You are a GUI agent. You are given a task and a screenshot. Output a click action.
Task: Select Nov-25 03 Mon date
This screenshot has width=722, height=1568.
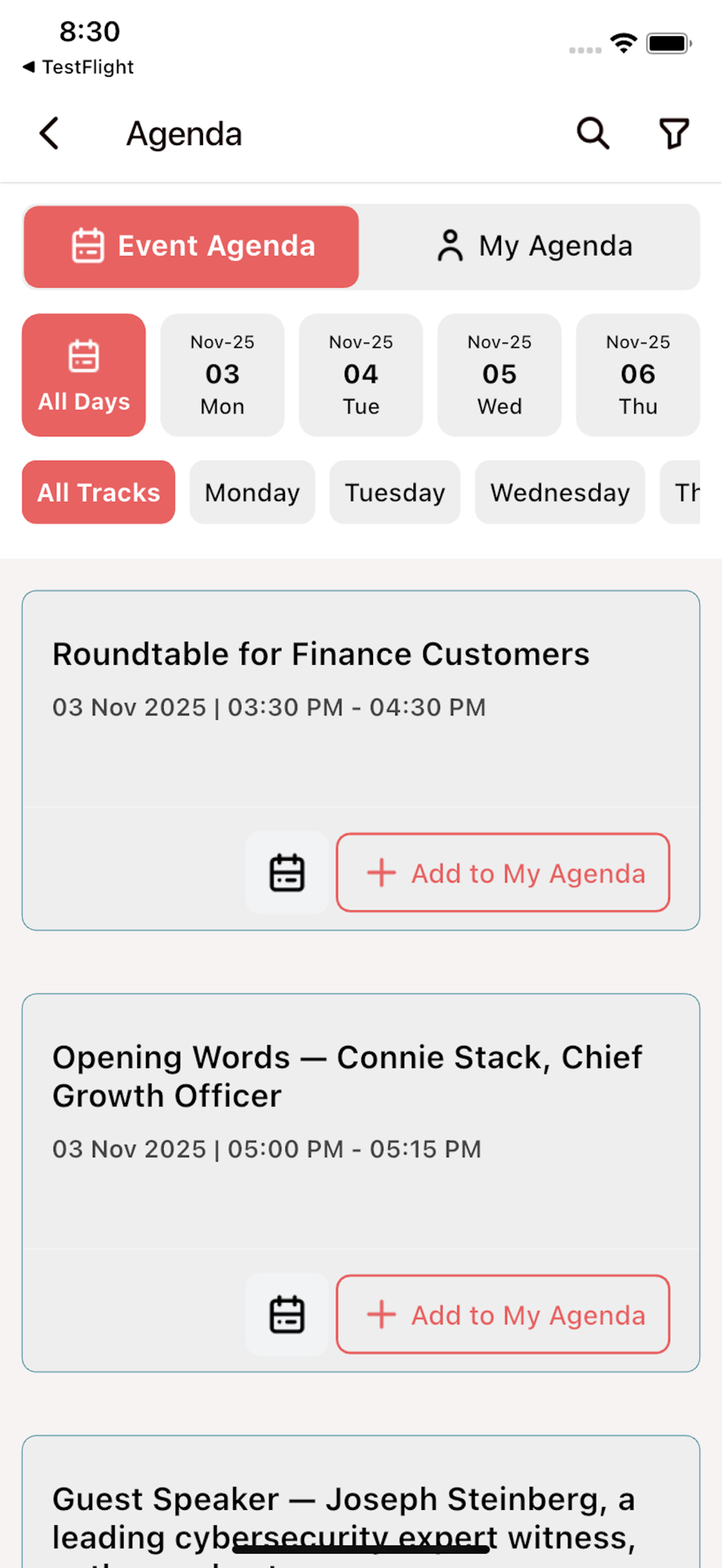tap(223, 375)
